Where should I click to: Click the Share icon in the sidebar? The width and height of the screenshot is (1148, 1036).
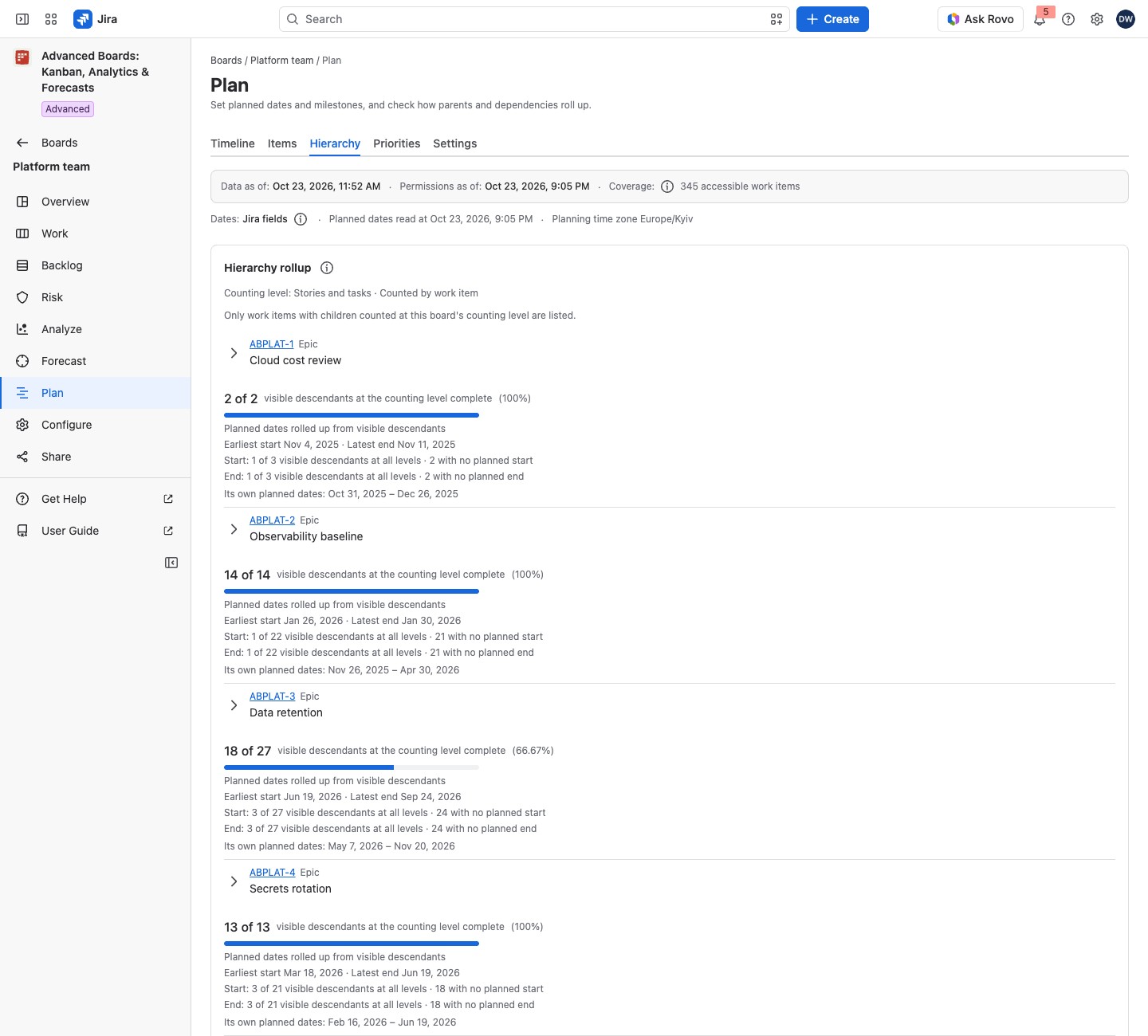pos(22,457)
